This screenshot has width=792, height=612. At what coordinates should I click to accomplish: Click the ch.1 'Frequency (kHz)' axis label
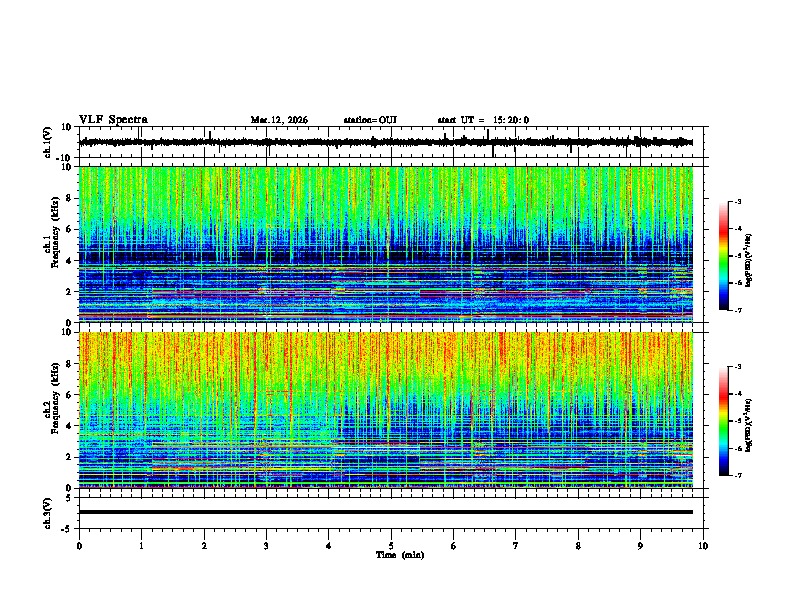pos(56,234)
